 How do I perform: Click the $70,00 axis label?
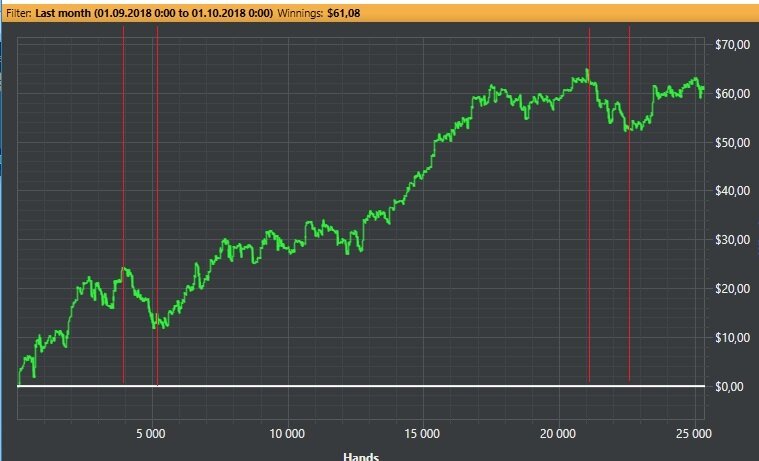(732, 45)
